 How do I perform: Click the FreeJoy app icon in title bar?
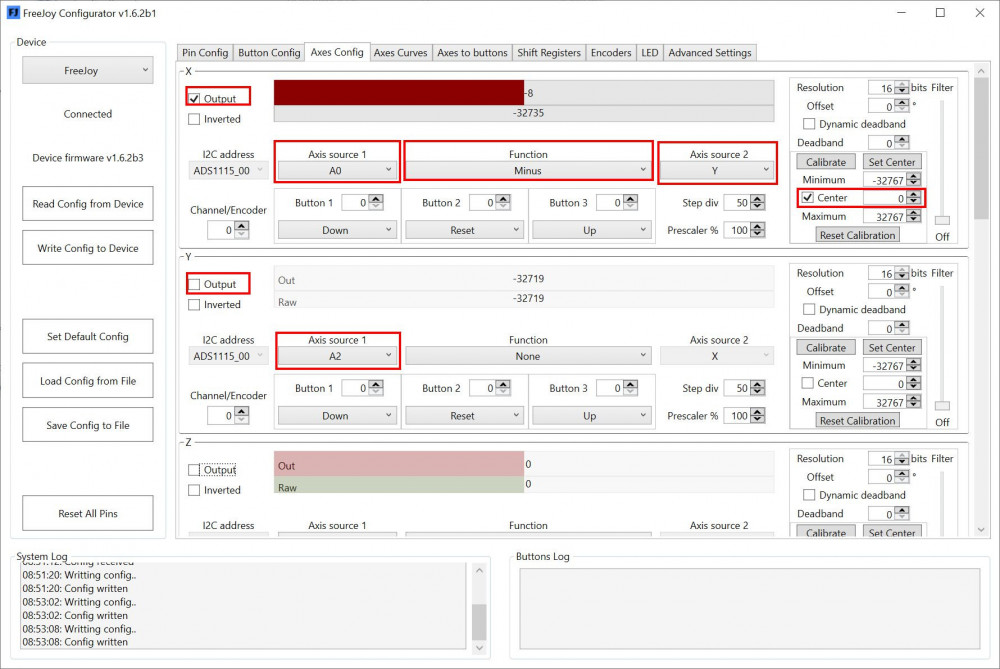click(x=12, y=13)
